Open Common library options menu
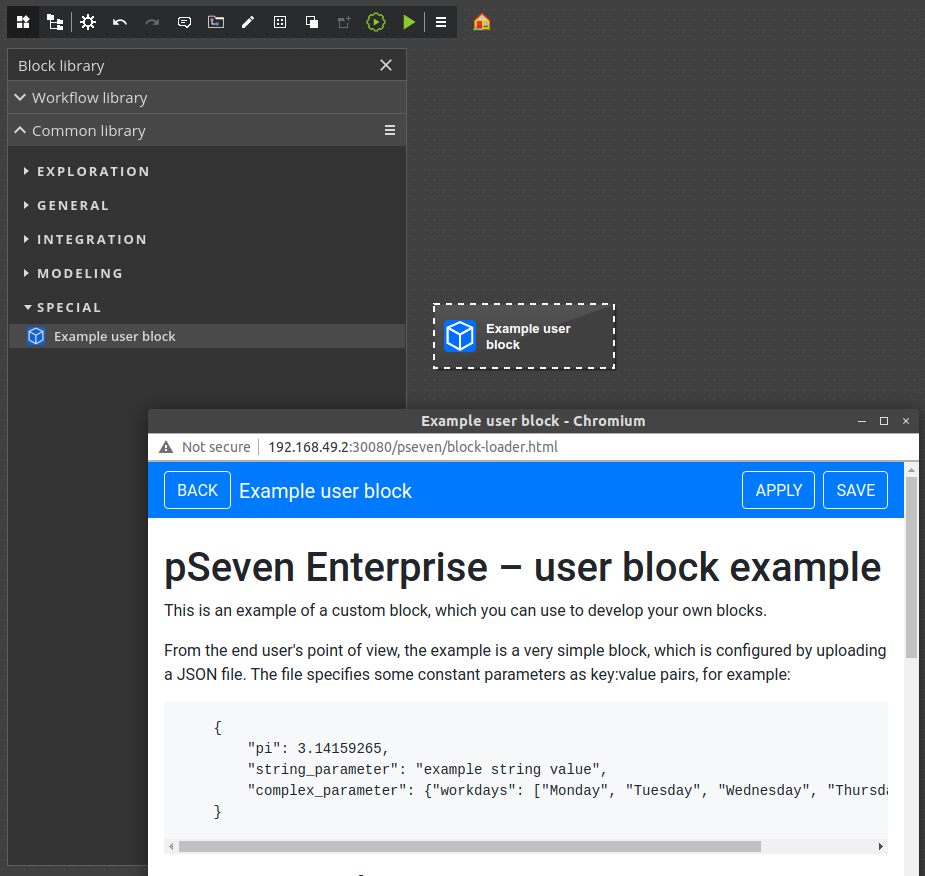The width and height of the screenshot is (925, 876). tap(390, 130)
